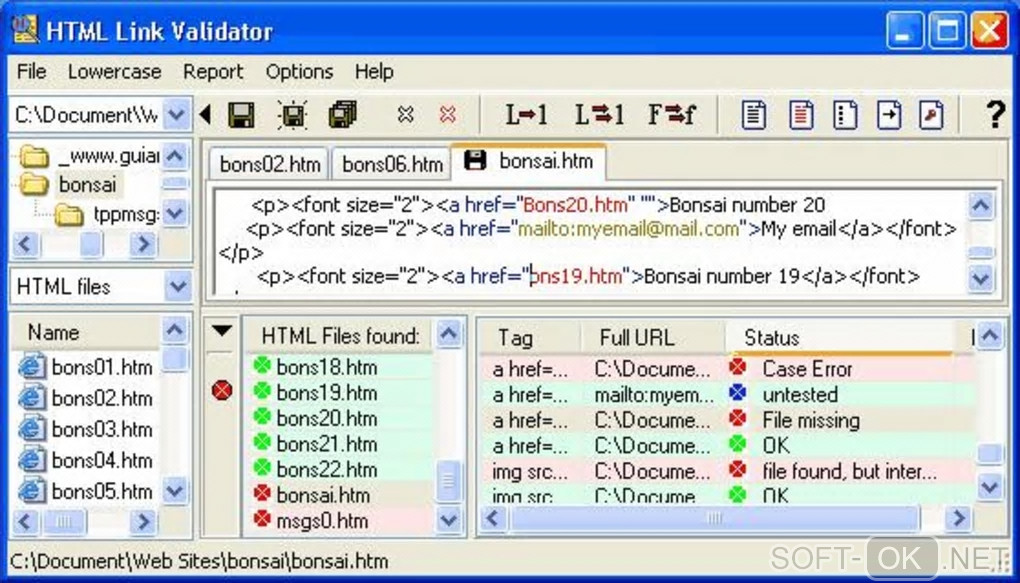
Task: Click the F⇉f lowercase filenames icon
Action: tap(672, 115)
